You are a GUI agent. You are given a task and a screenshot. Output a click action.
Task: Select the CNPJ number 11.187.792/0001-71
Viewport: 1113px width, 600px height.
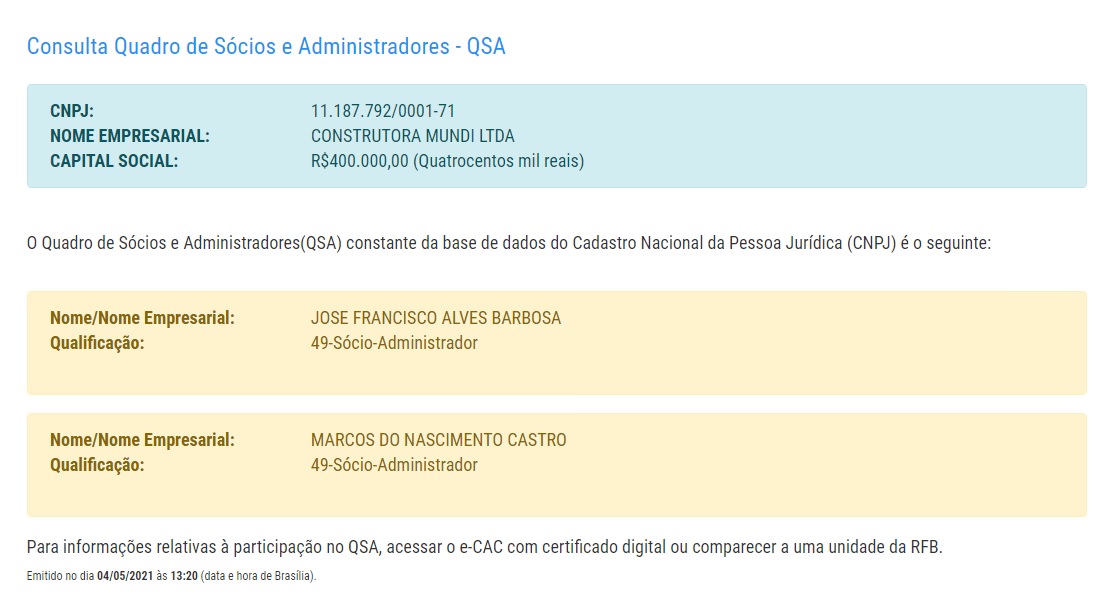tap(383, 111)
